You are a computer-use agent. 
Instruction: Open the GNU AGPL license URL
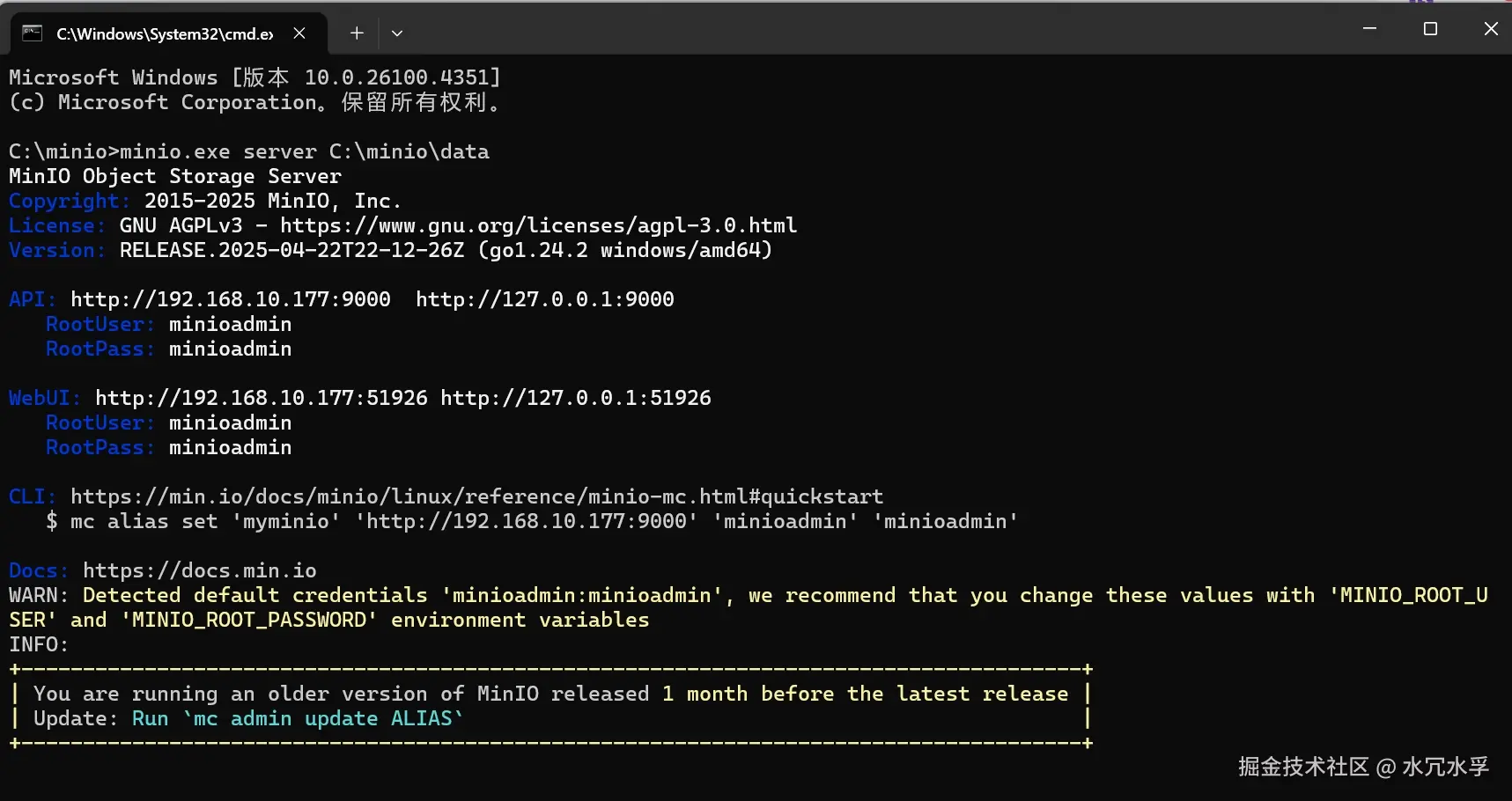pyautogui.click(x=538, y=226)
